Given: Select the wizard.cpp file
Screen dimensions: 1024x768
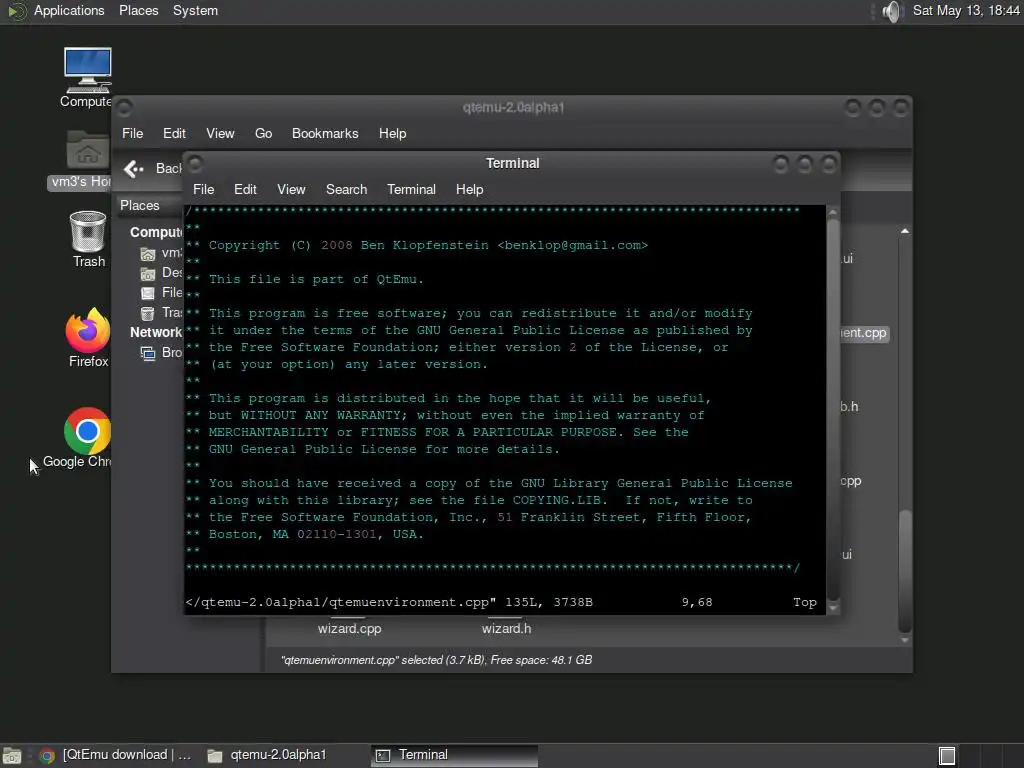Looking at the screenshot, I should (x=349, y=628).
